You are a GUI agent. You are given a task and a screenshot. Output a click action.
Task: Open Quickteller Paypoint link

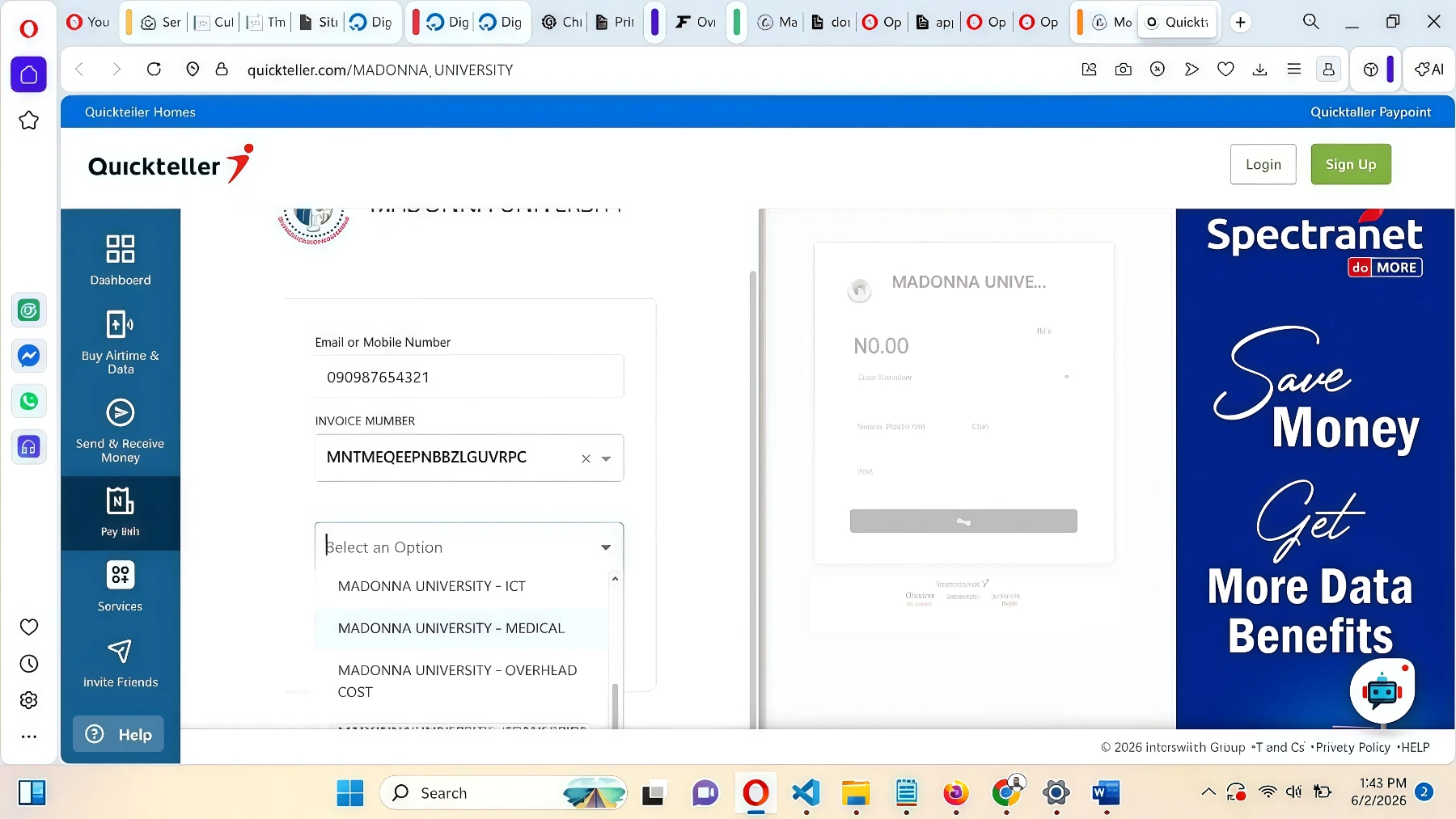(x=1370, y=112)
